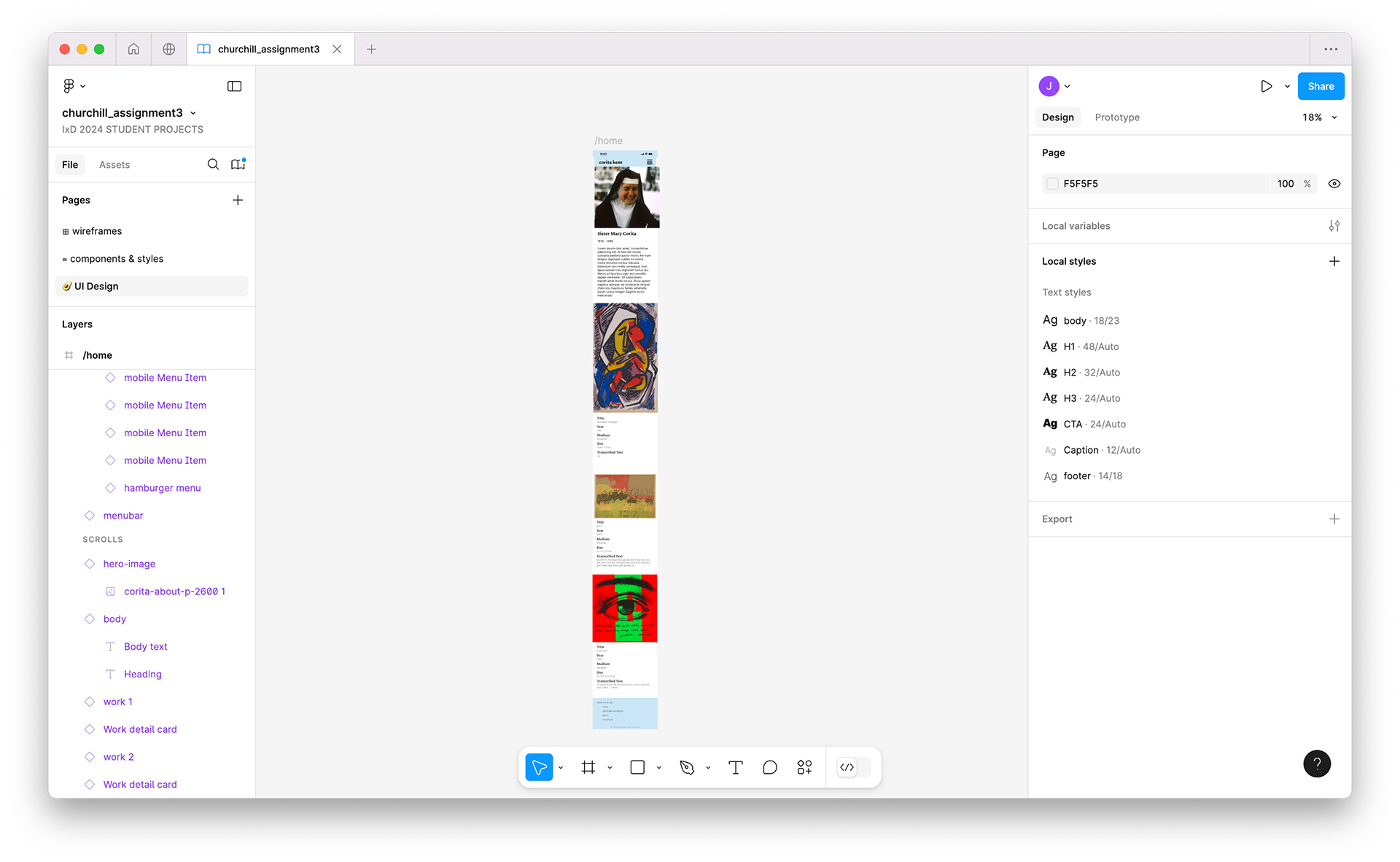Viewport: 1400px width, 862px height.
Task: Switch to the Assets tab
Action: tap(114, 165)
